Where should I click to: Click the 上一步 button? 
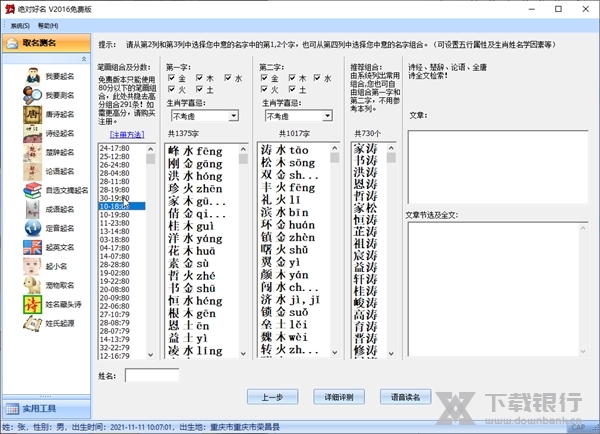click(272, 397)
